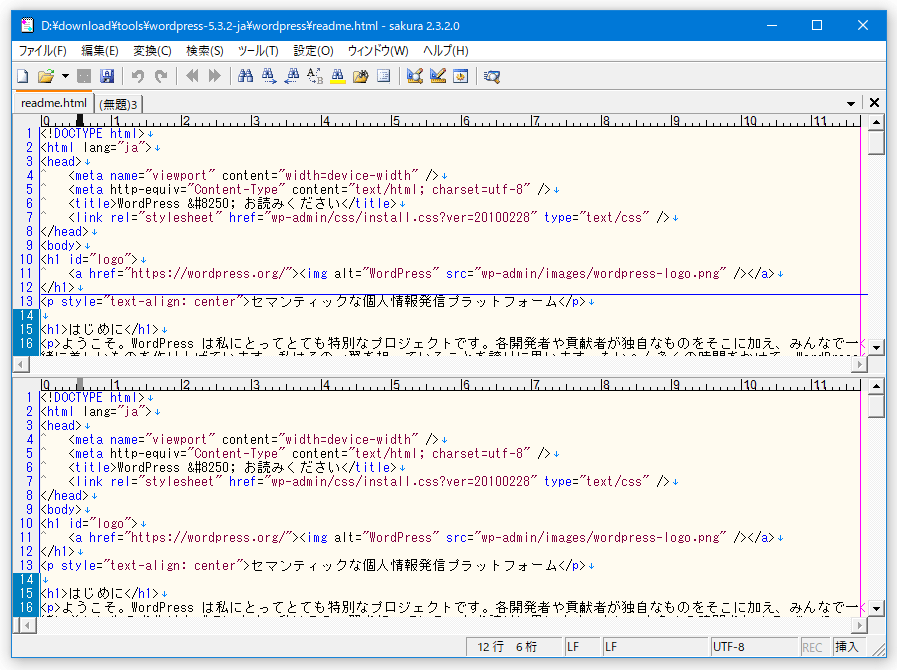Click upper pane ruler

[451, 121]
